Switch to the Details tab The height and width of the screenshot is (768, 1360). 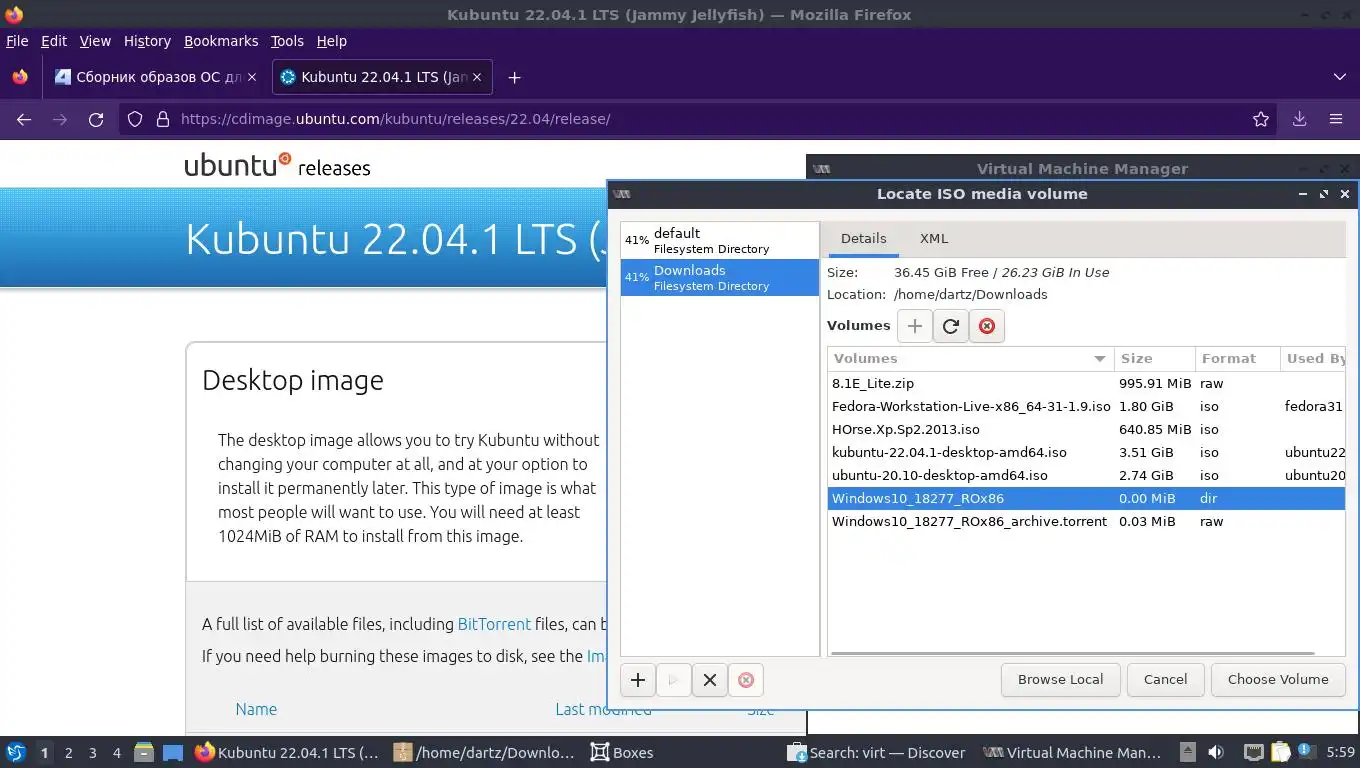pyautogui.click(x=863, y=238)
